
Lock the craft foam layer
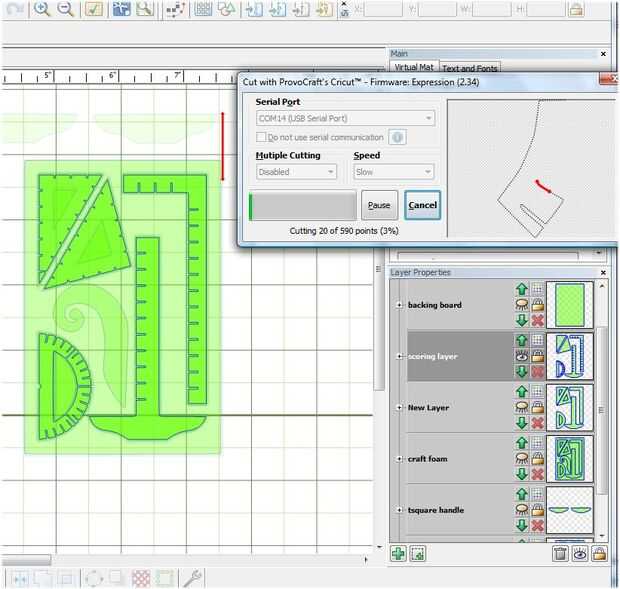(537, 459)
